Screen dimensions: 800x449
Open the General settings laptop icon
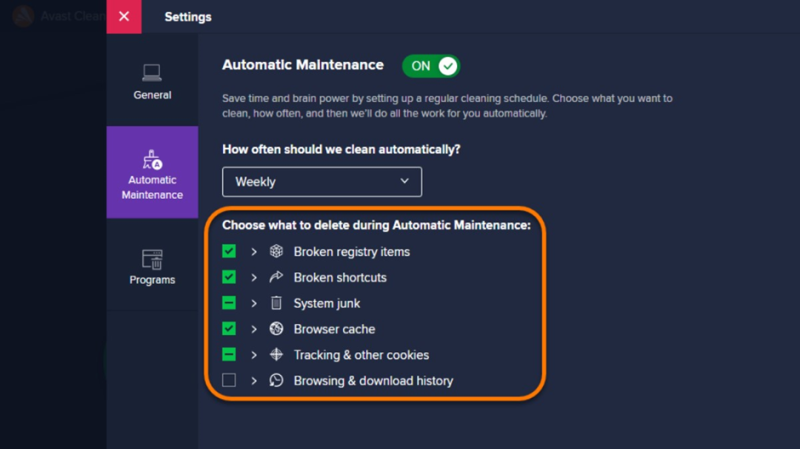pyautogui.click(x=152, y=72)
